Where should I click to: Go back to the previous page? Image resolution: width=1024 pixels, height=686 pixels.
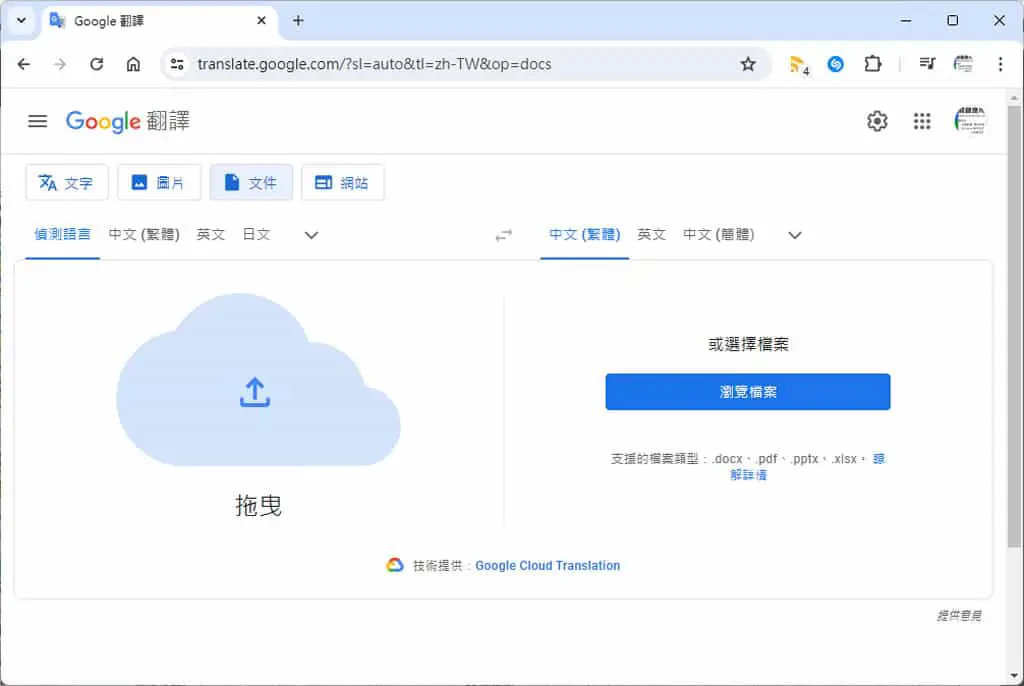[x=24, y=64]
